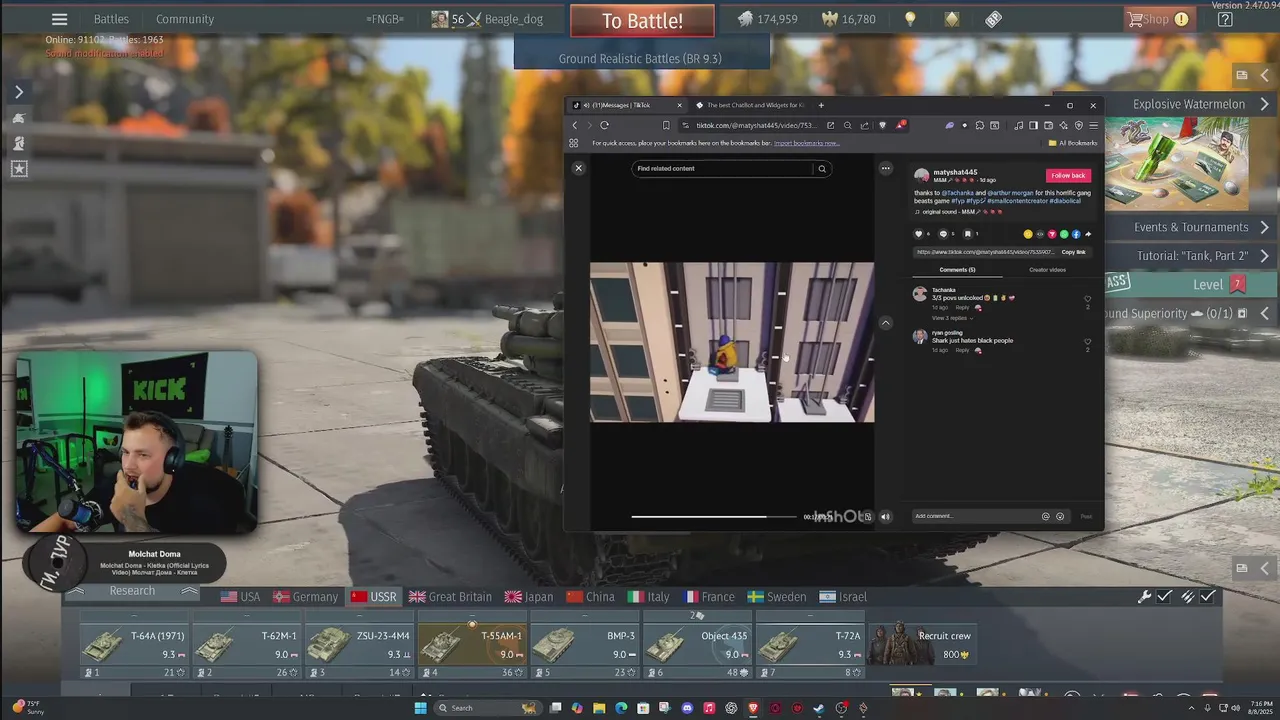Select the Sweden nation tab
Viewport: 1280px width, 720px height.
[777, 597]
